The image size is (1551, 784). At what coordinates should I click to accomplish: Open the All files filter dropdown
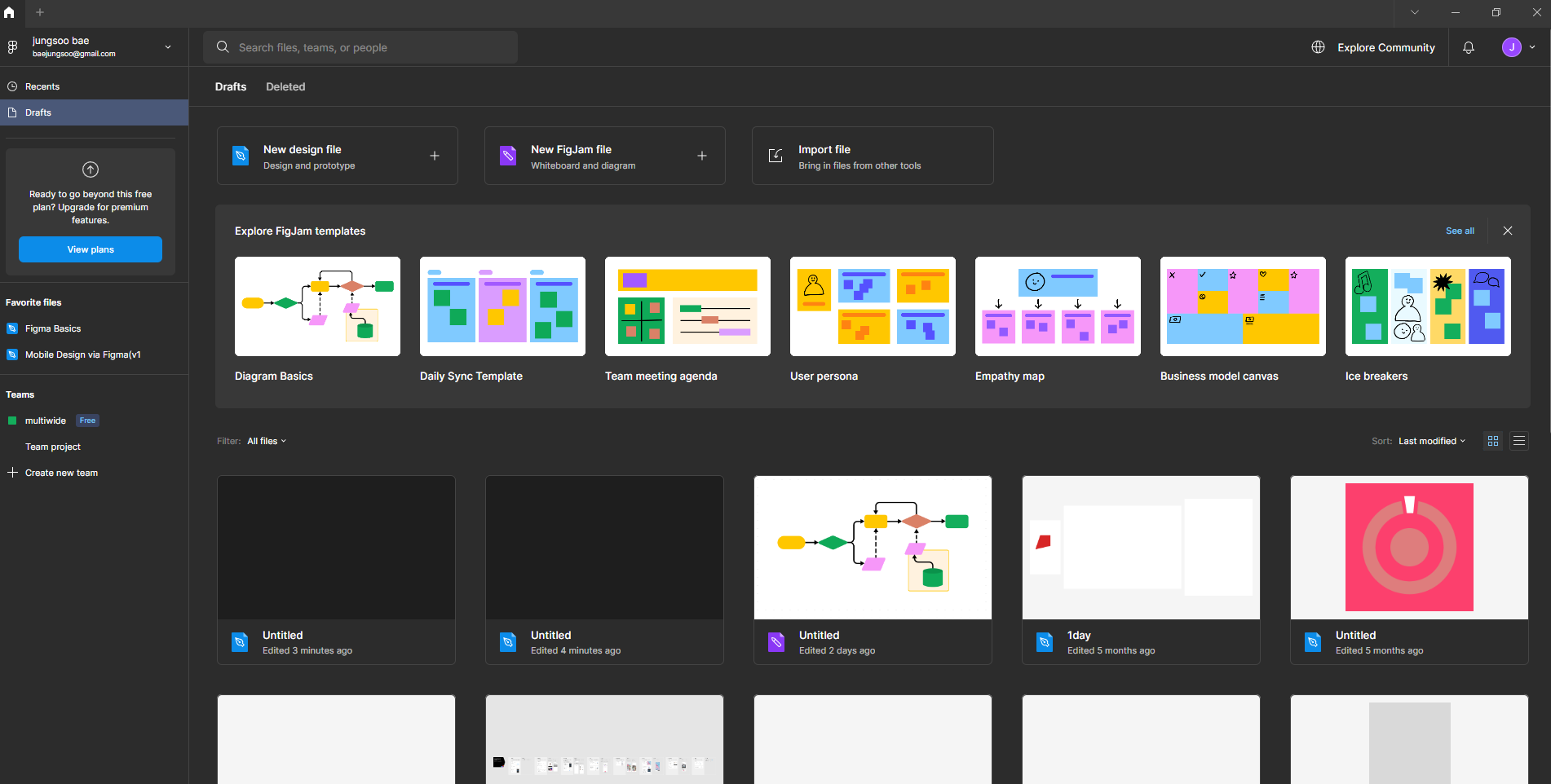click(x=267, y=441)
